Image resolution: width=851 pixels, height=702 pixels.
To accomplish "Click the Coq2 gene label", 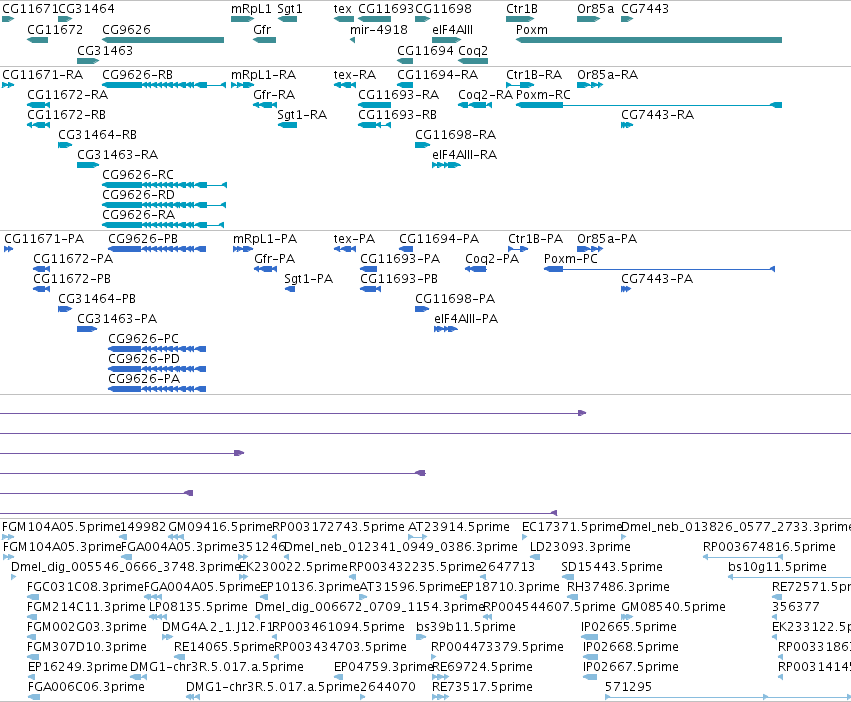I will 473,50.
